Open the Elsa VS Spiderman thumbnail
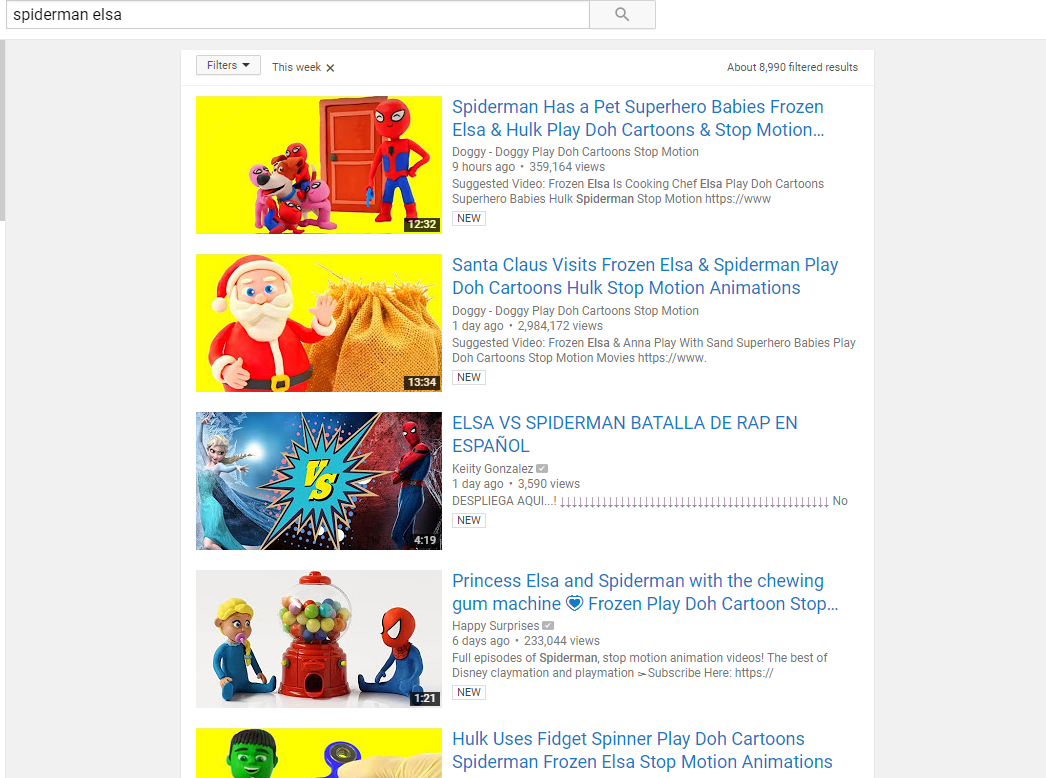This screenshot has height=778, width=1046. (319, 481)
